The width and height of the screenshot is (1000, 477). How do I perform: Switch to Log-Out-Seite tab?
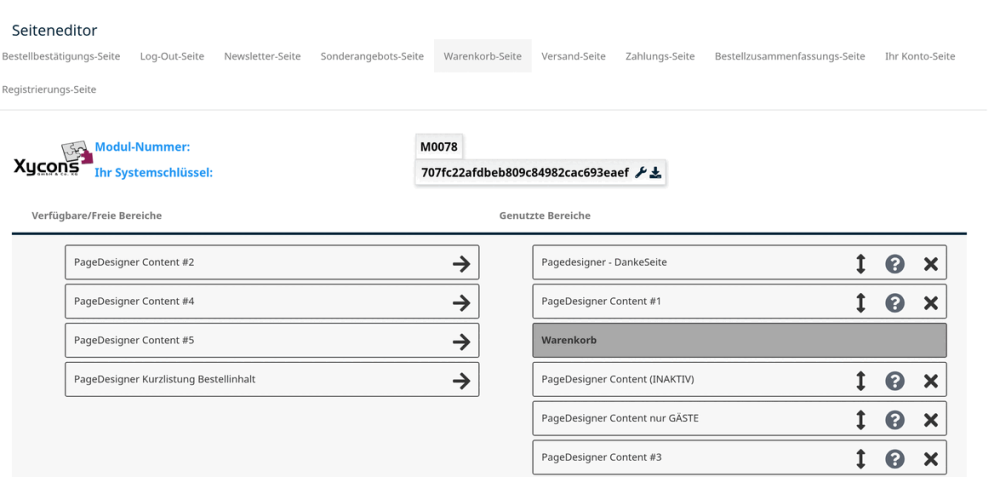(172, 56)
